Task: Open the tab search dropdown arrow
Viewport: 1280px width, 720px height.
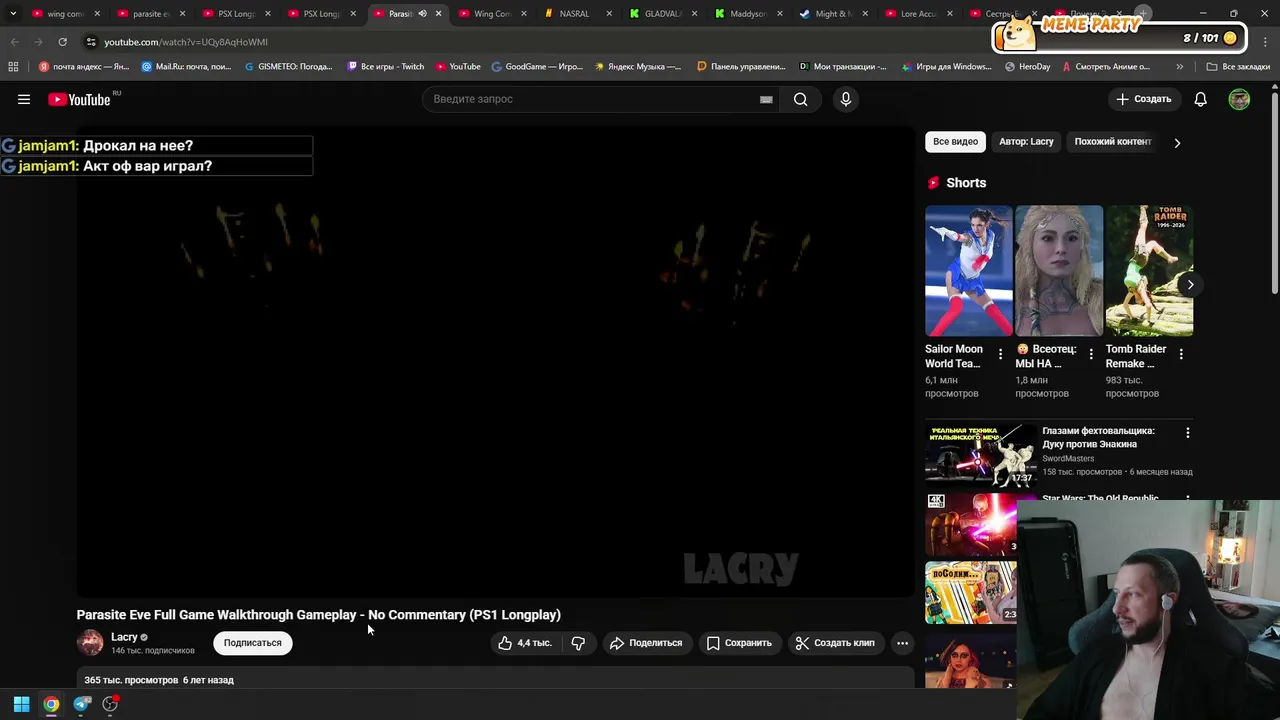Action: coord(13,14)
